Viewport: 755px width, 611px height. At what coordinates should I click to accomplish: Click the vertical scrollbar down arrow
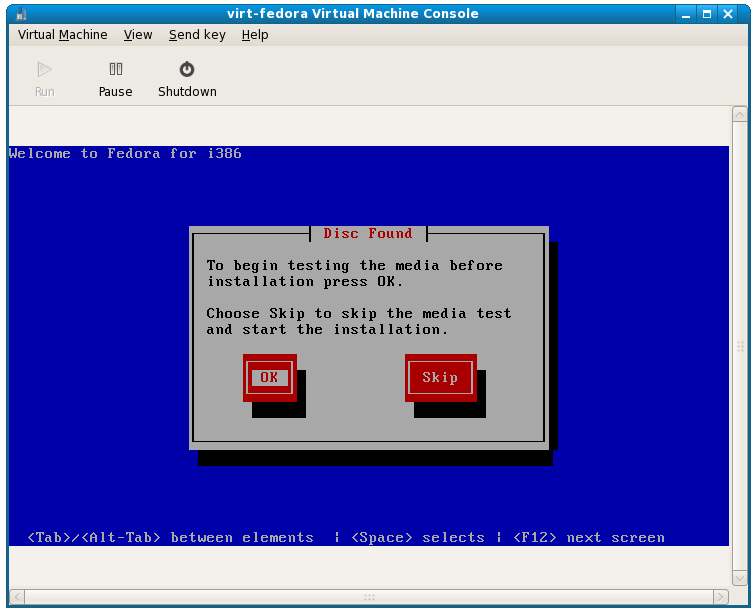(740, 577)
